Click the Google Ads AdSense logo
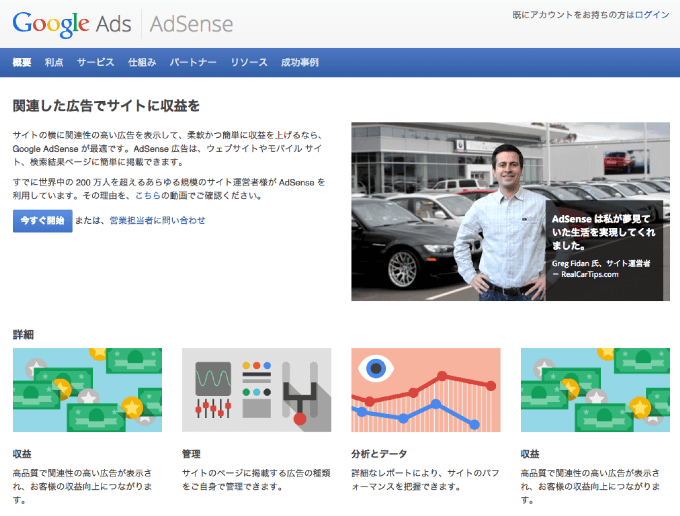This screenshot has height=516, width=680. 122,23
